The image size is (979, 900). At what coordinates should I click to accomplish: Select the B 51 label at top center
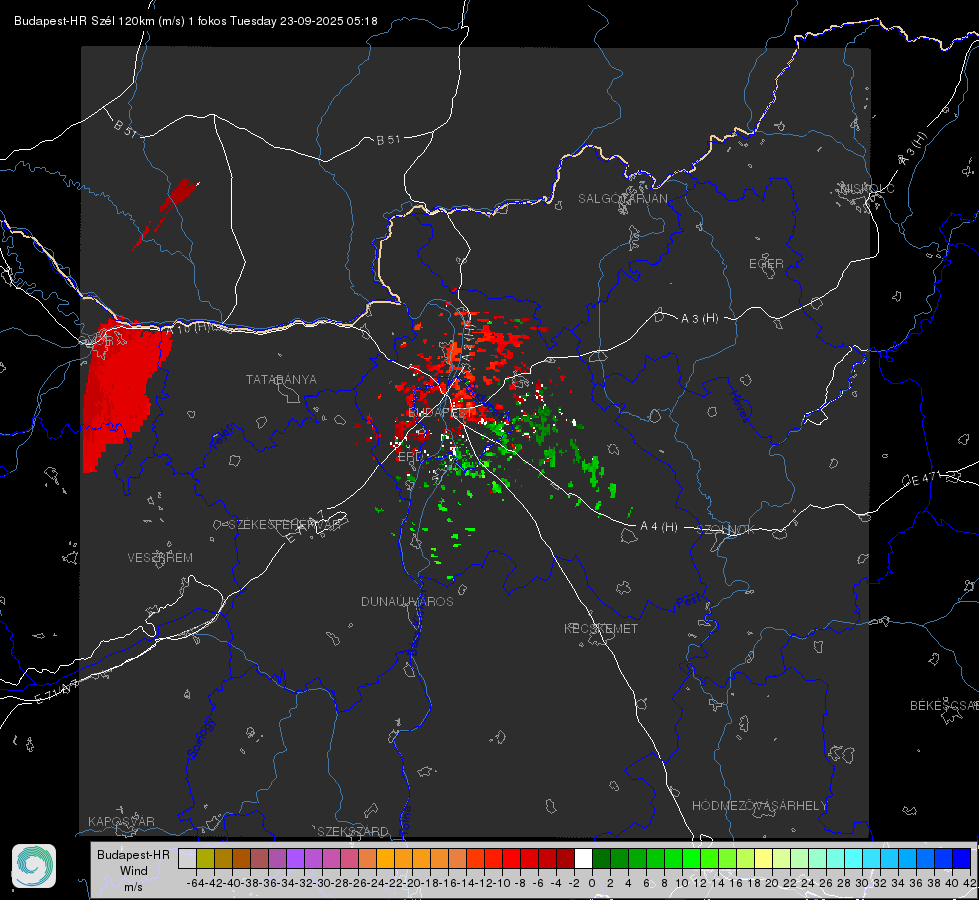[388, 140]
